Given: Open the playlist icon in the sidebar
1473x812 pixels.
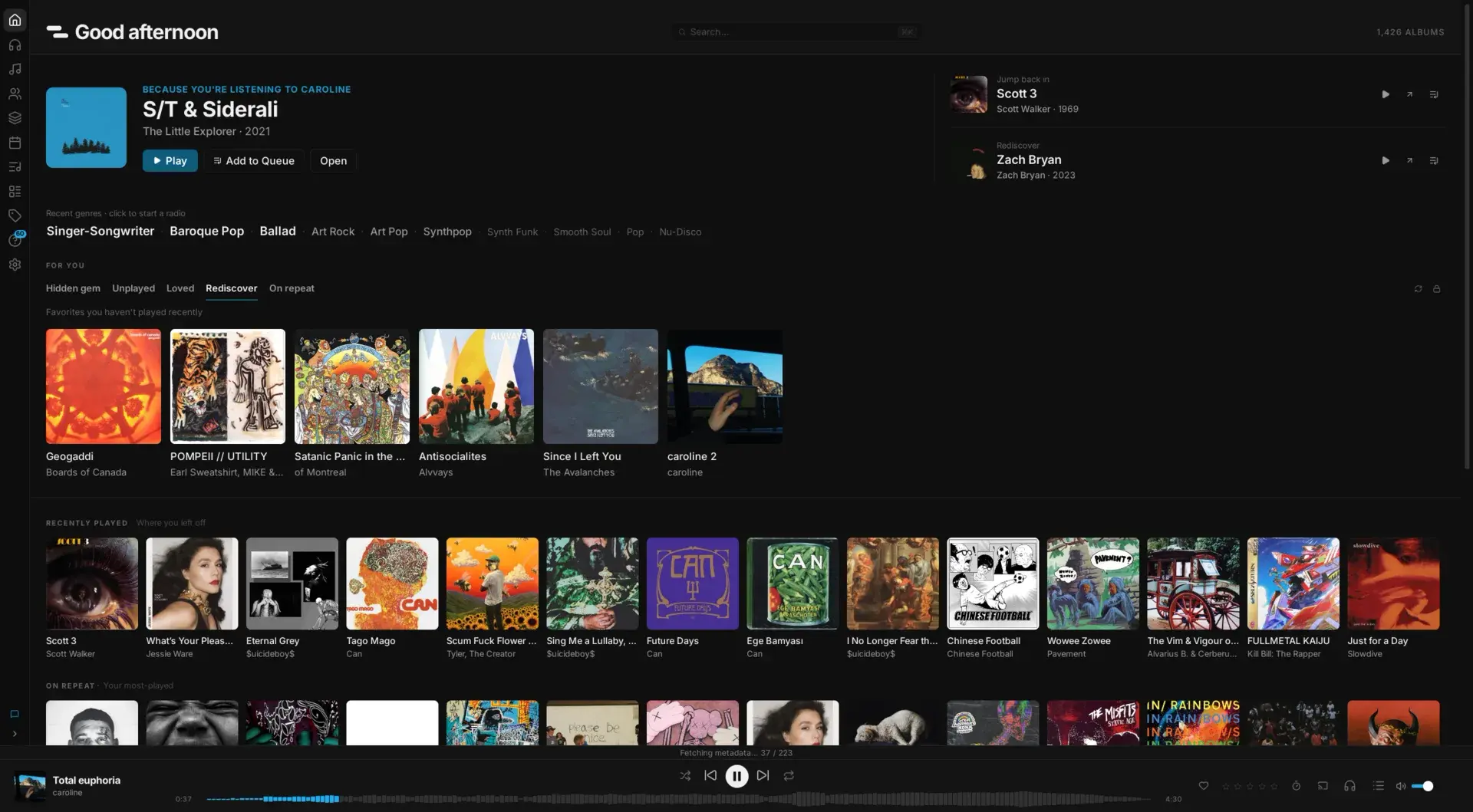Looking at the screenshot, I should [15, 167].
